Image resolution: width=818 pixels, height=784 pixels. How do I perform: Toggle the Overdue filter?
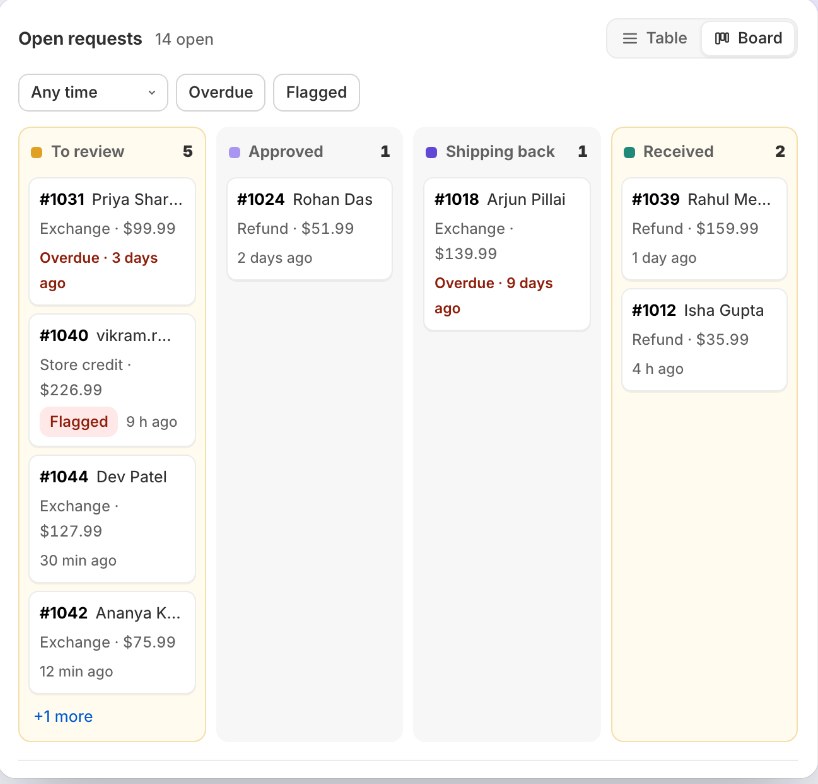pyautogui.click(x=221, y=92)
